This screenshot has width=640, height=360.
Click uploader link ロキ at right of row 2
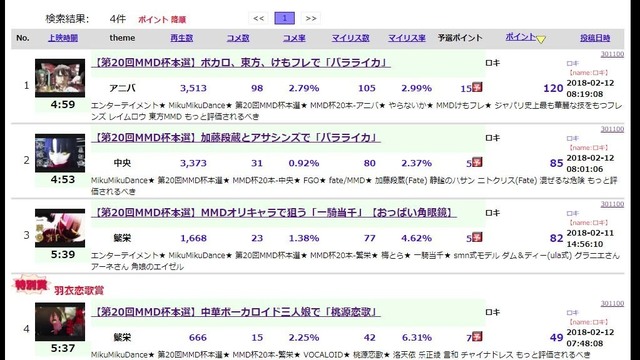[573, 138]
